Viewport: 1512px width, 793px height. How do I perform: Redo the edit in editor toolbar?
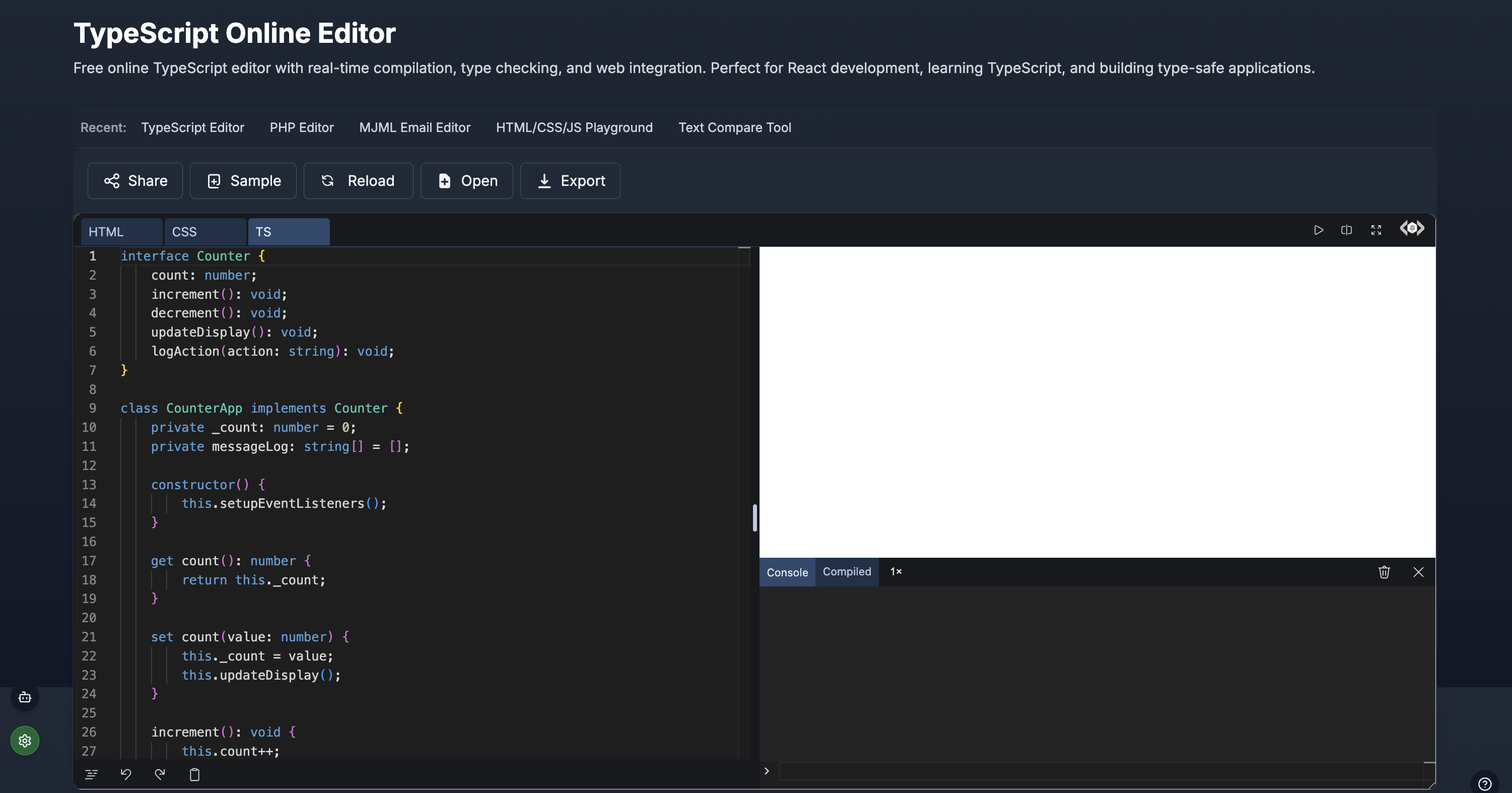click(x=160, y=774)
